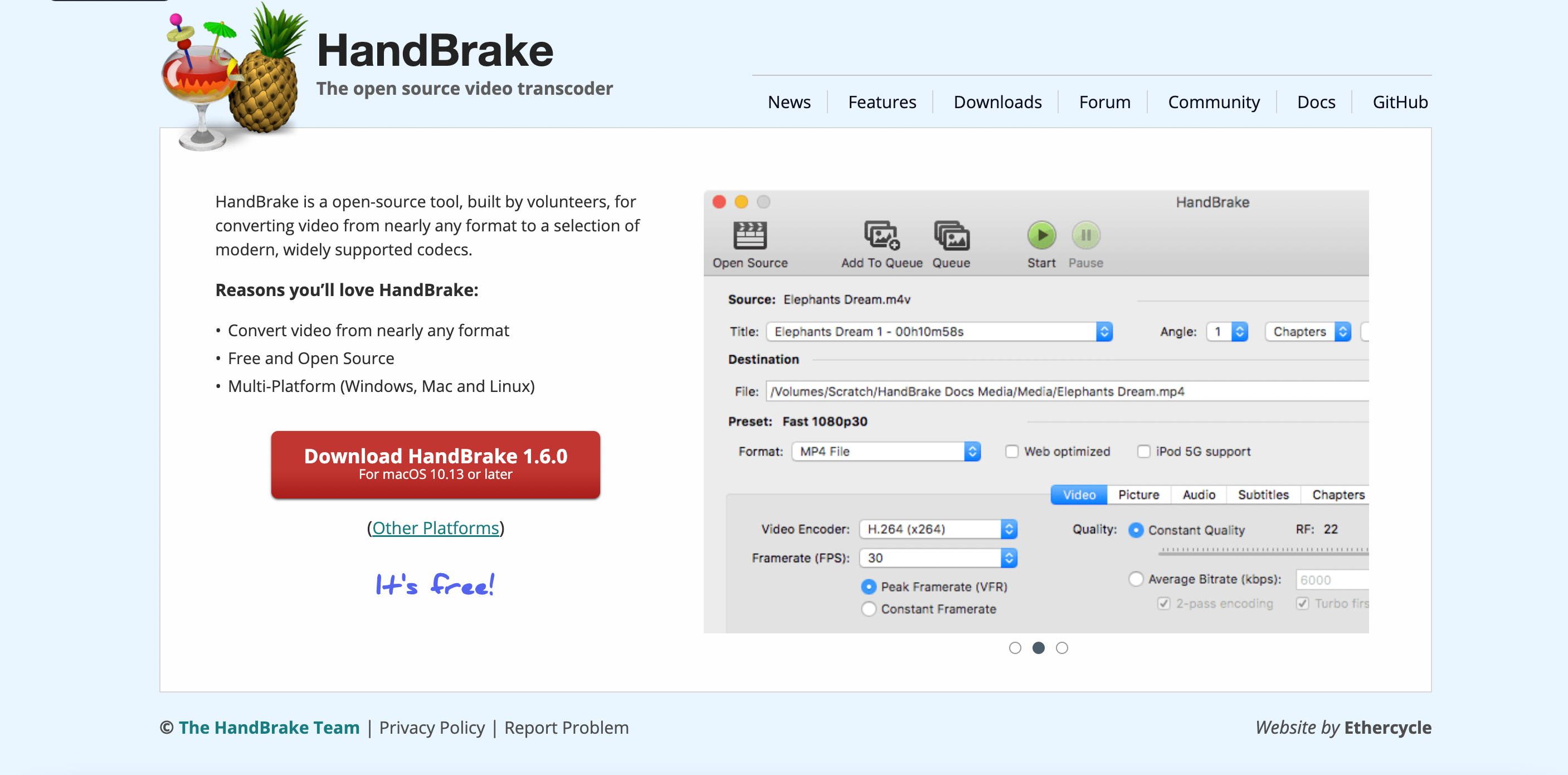
Task: Open the Ethercycle link
Action: click(x=1387, y=728)
